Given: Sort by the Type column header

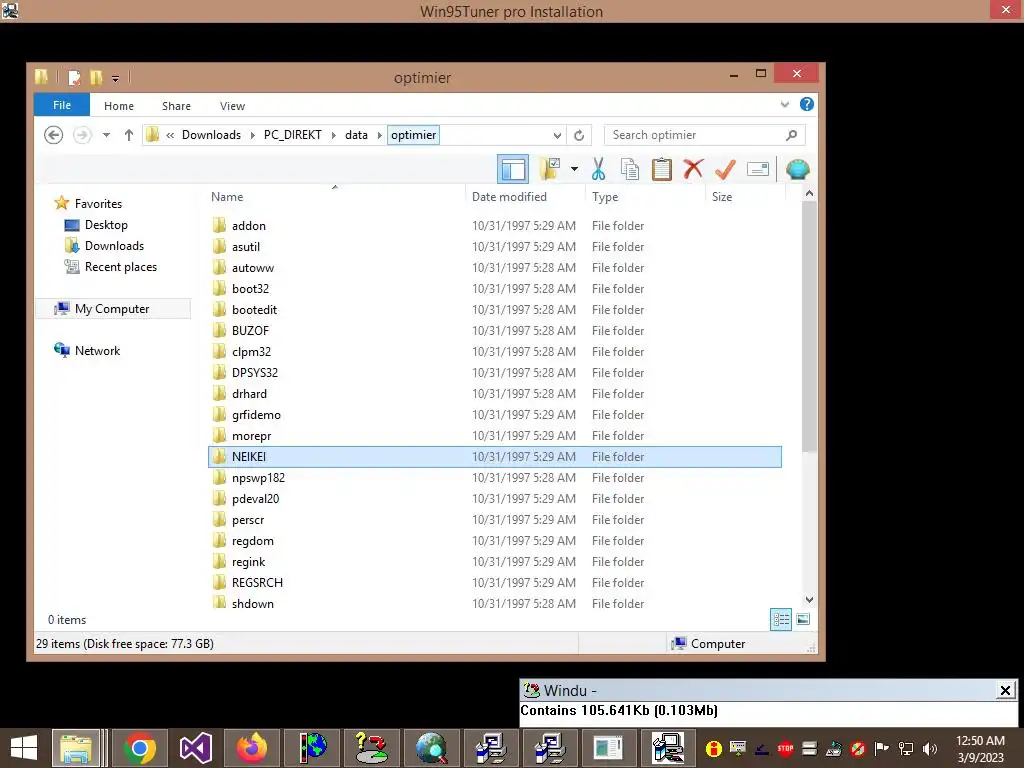Looking at the screenshot, I should (x=605, y=197).
